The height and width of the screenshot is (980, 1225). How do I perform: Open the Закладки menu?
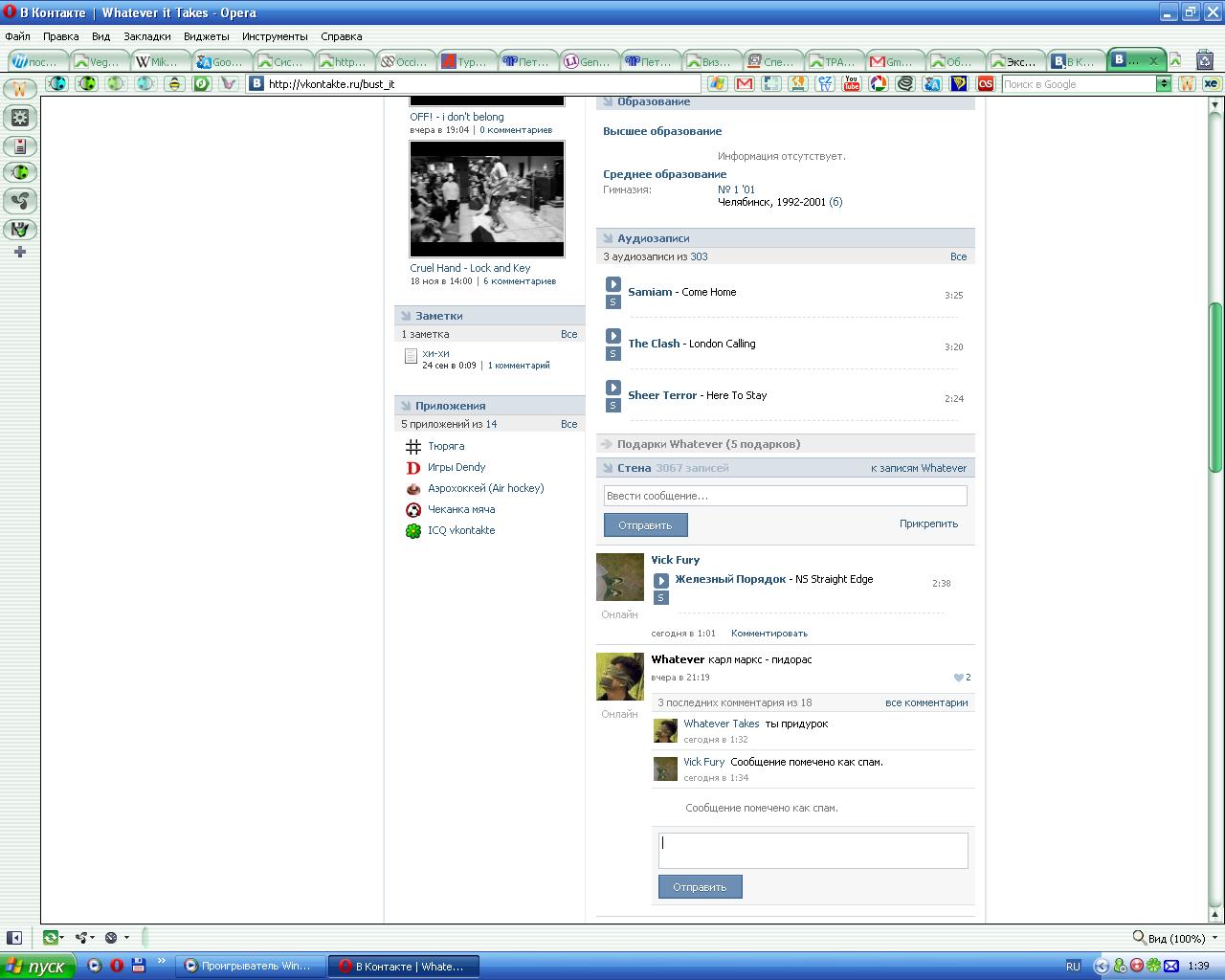[147, 36]
